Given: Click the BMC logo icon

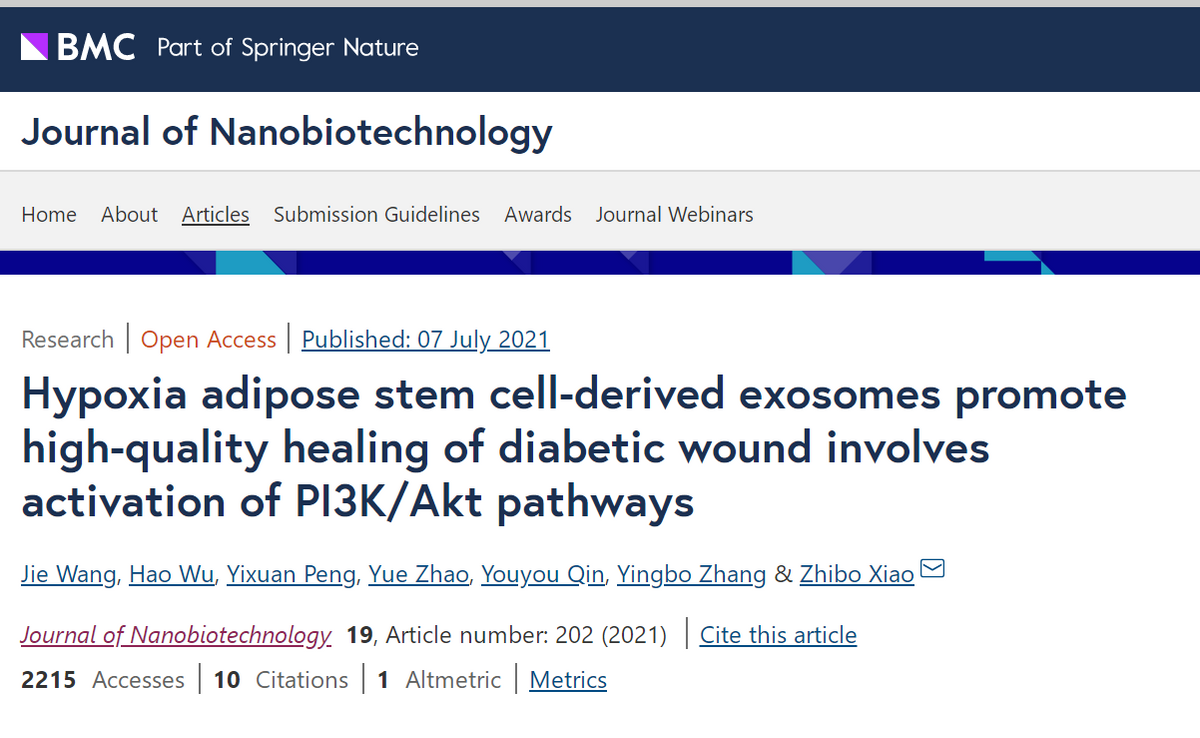Looking at the screenshot, I should click(x=34, y=46).
